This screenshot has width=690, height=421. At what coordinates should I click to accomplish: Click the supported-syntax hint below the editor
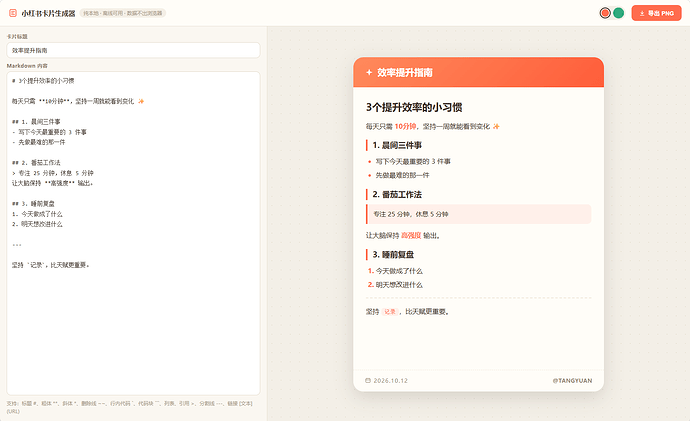tap(129, 407)
